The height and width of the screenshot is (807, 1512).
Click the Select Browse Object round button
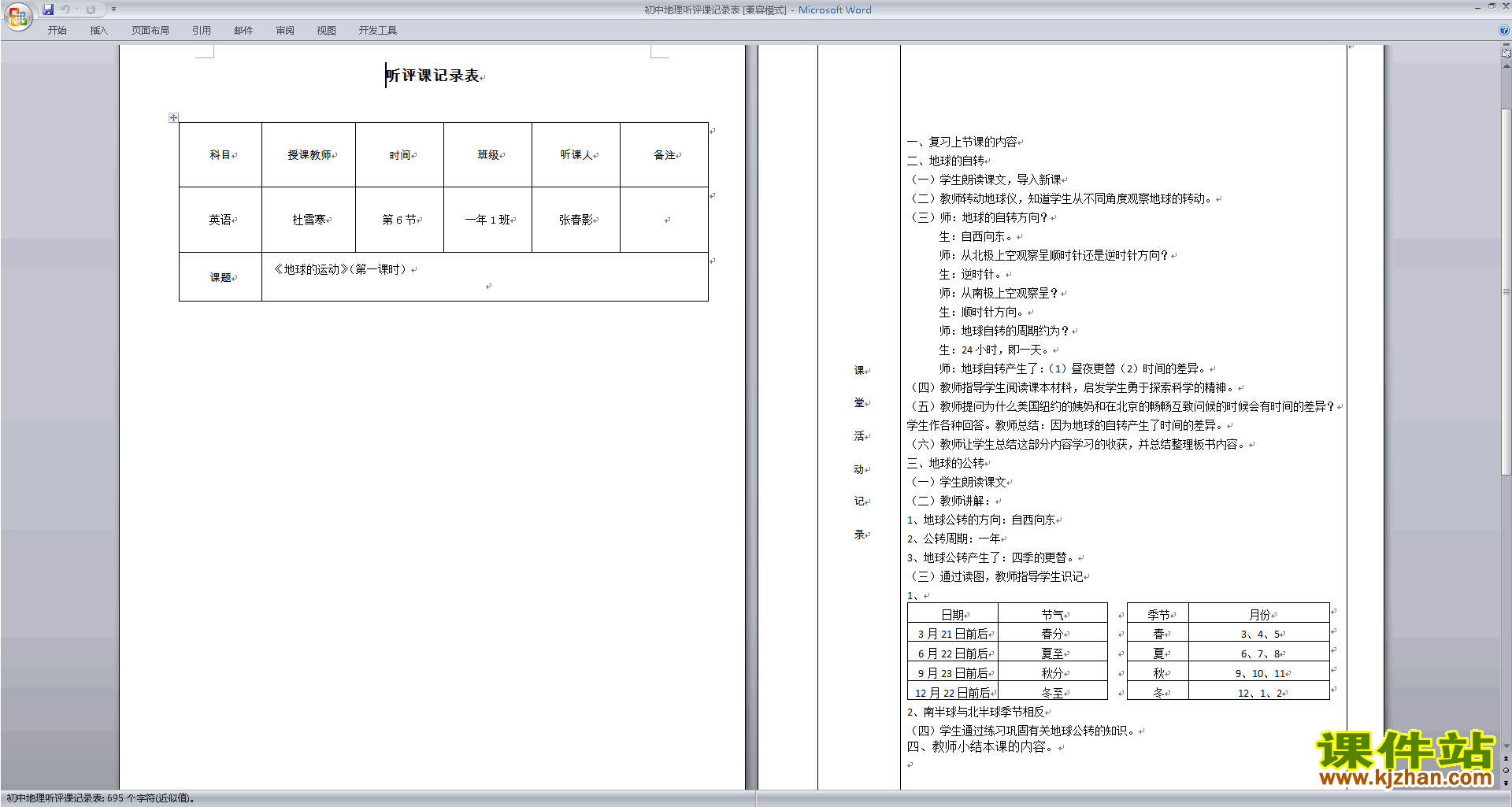click(x=1506, y=771)
